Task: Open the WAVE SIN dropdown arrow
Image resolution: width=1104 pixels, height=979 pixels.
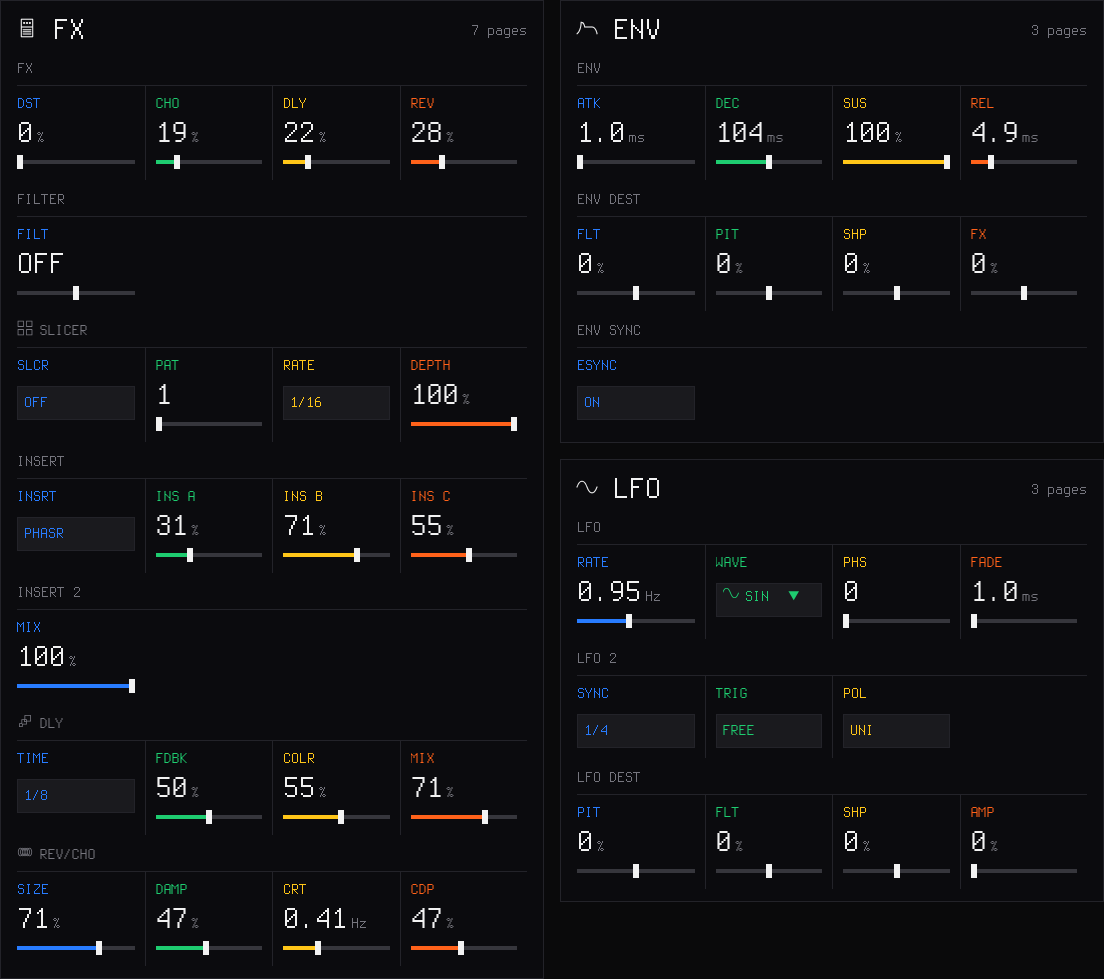Action: point(794,596)
